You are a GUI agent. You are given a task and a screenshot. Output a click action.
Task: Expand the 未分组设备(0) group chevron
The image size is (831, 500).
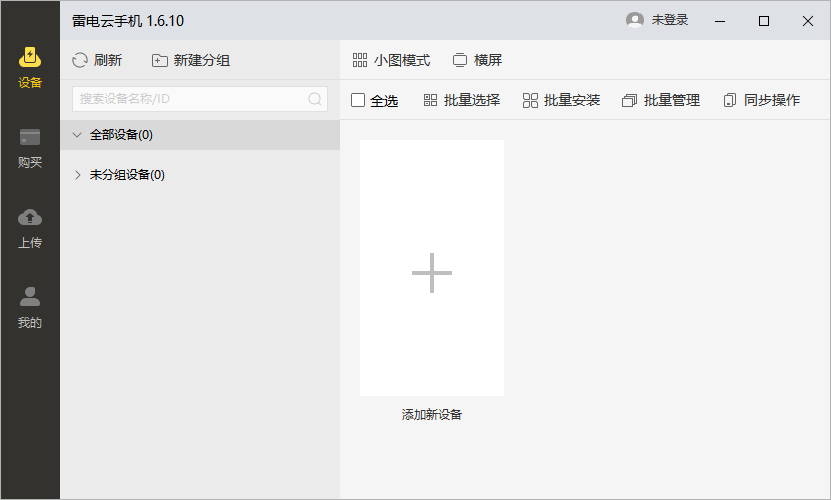click(78, 175)
